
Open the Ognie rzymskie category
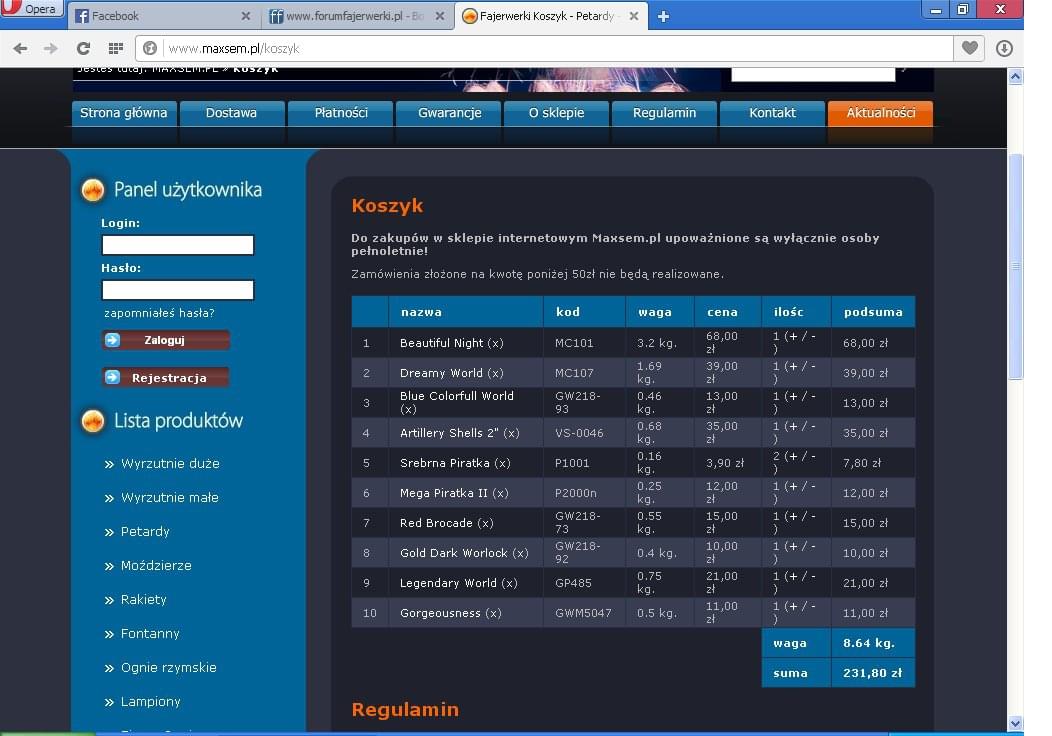tap(168, 668)
